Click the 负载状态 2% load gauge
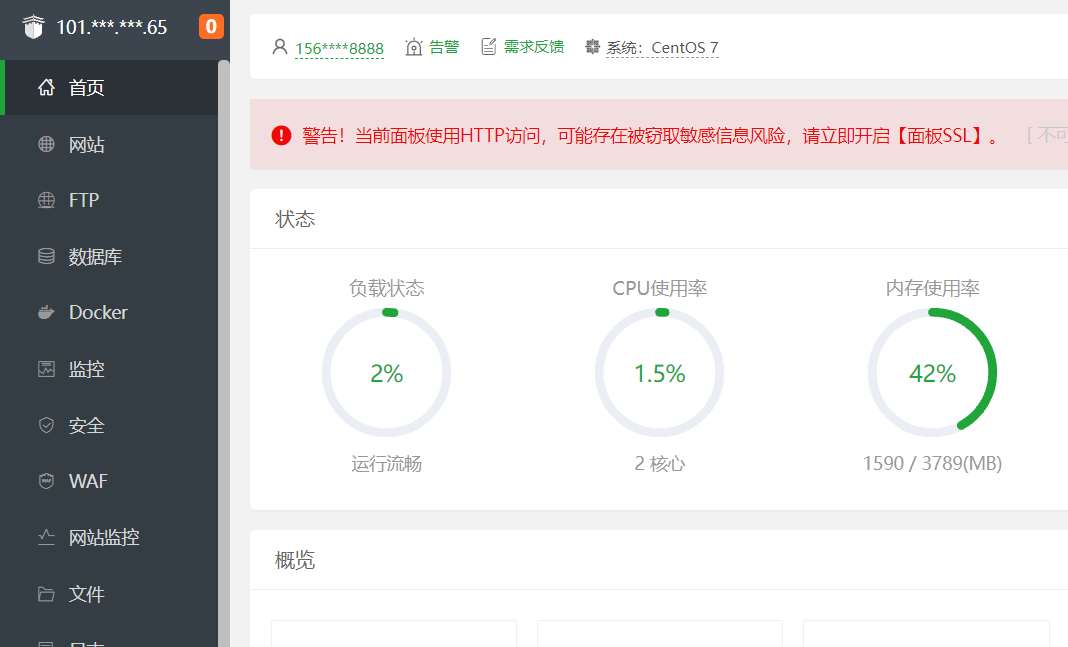 point(386,373)
